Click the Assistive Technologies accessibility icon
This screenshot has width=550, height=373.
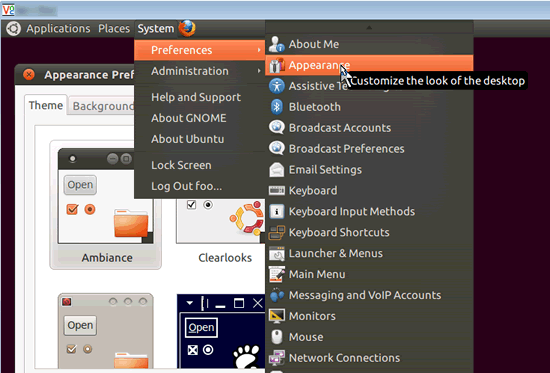pyautogui.click(x=276, y=86)
